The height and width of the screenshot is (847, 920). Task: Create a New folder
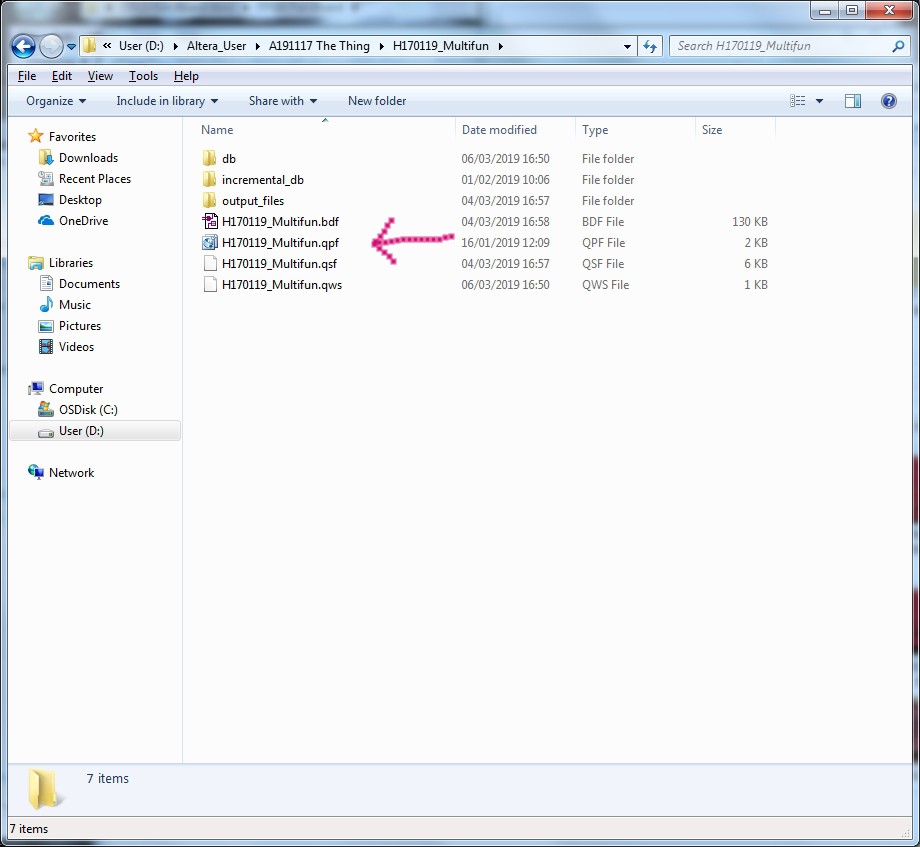[377, 101]
